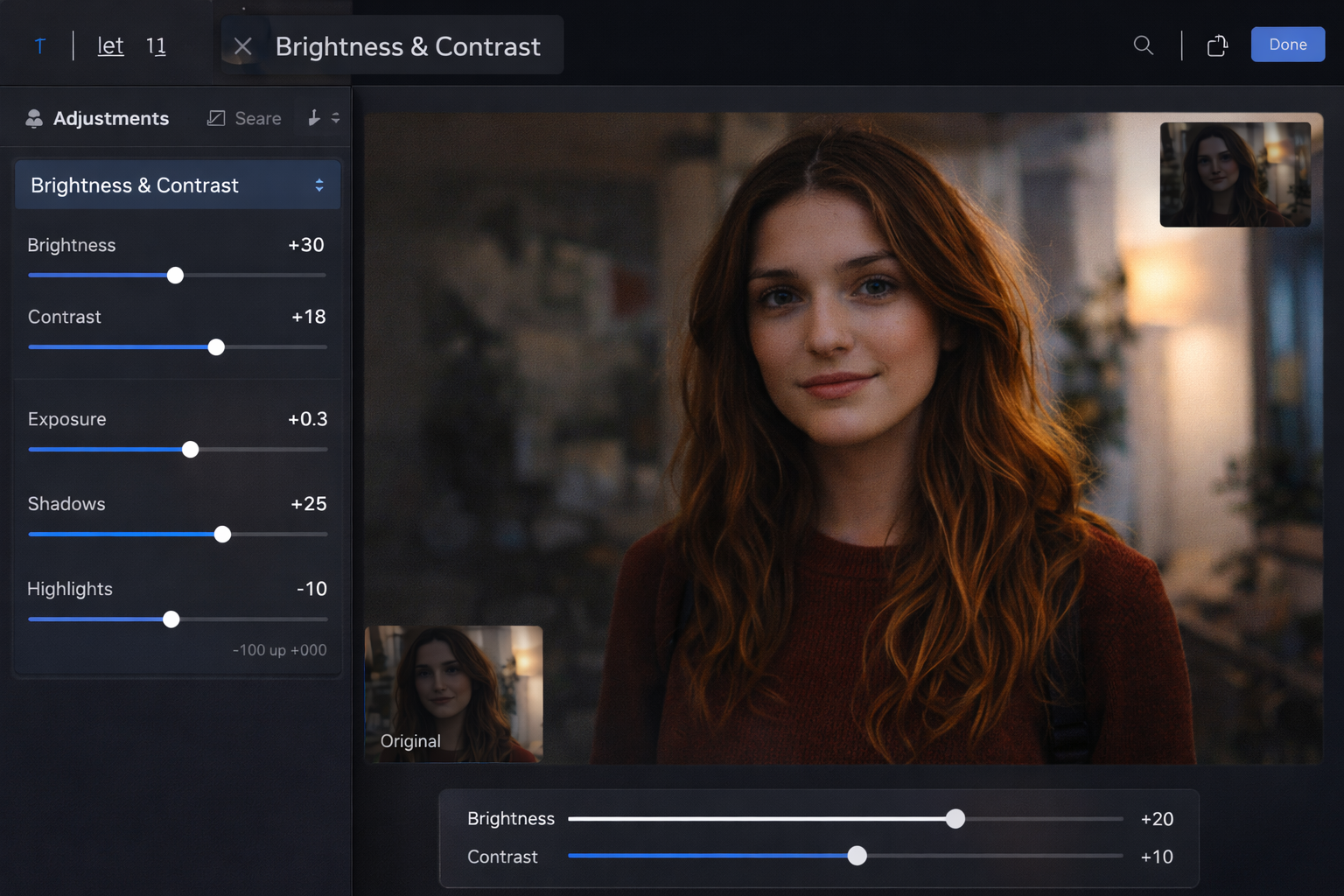Click the Original preview thumbnail

pyautogui.click(x=453, y=693)
